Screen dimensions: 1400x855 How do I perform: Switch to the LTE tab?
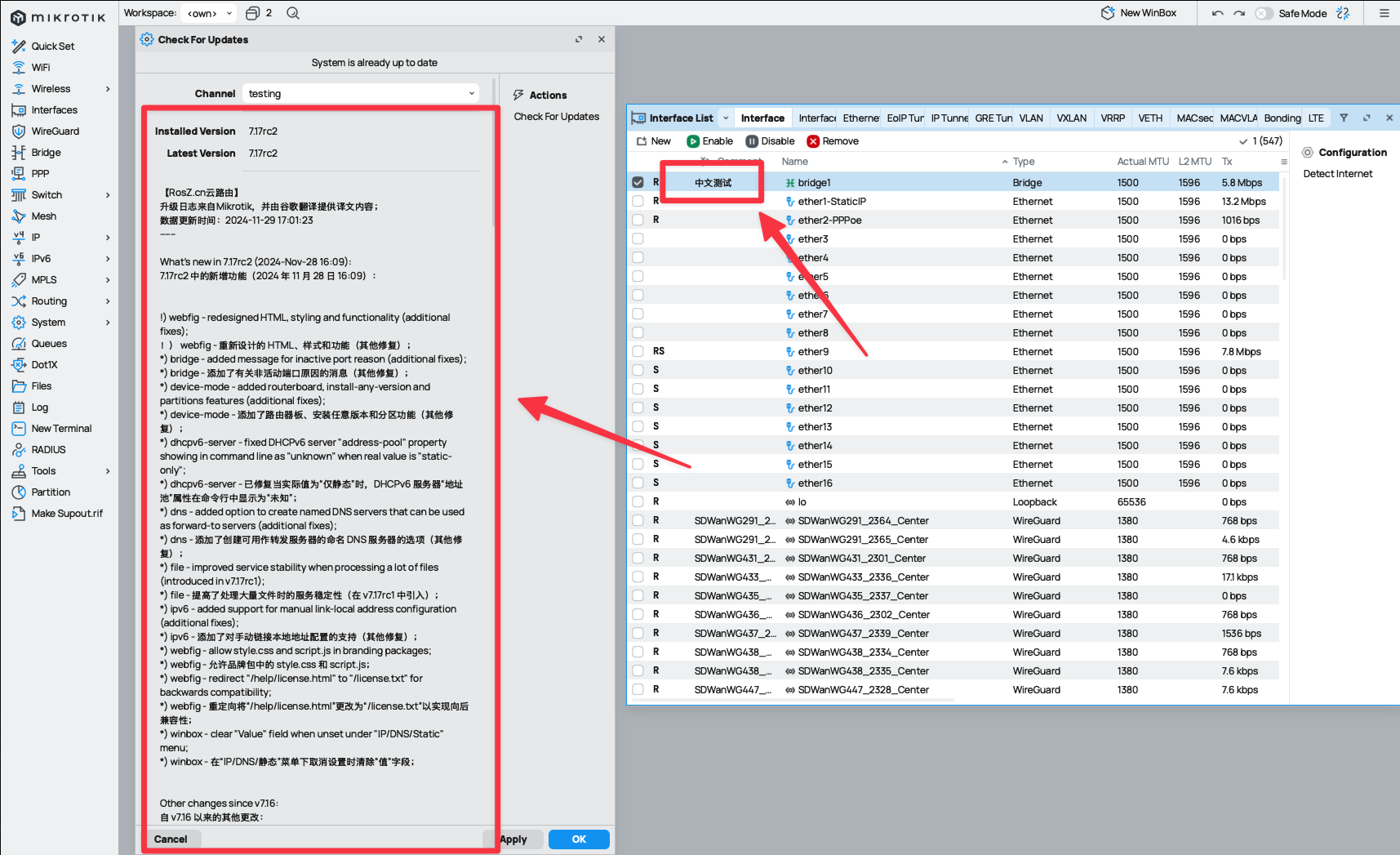(x=1316, y=118)
